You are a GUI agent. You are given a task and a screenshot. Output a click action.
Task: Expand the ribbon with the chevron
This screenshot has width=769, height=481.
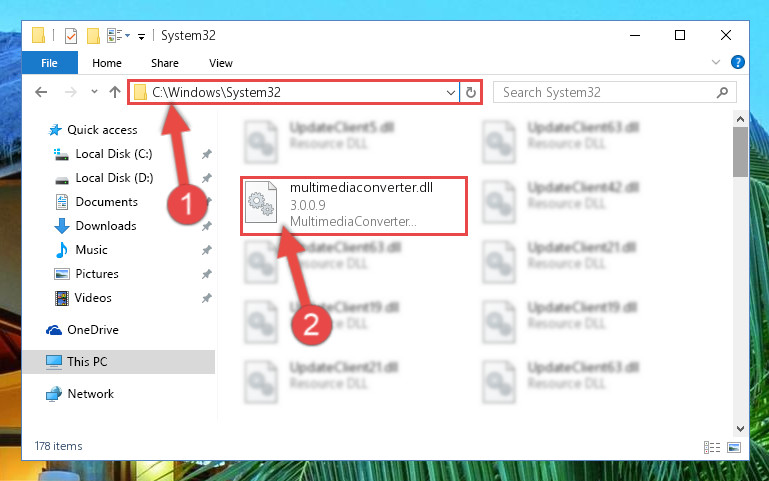(x=716, y=62)
